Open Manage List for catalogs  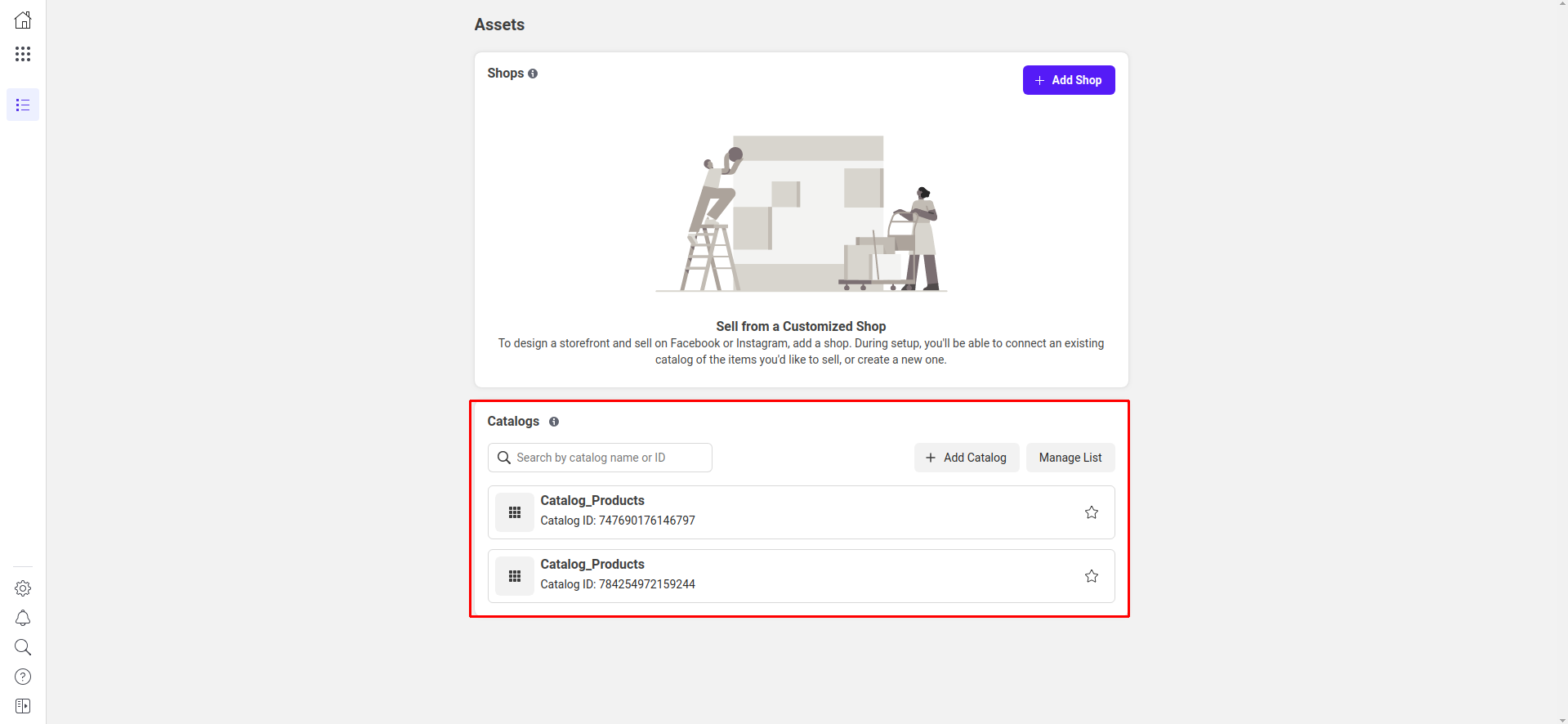[x=1070, y=458]
